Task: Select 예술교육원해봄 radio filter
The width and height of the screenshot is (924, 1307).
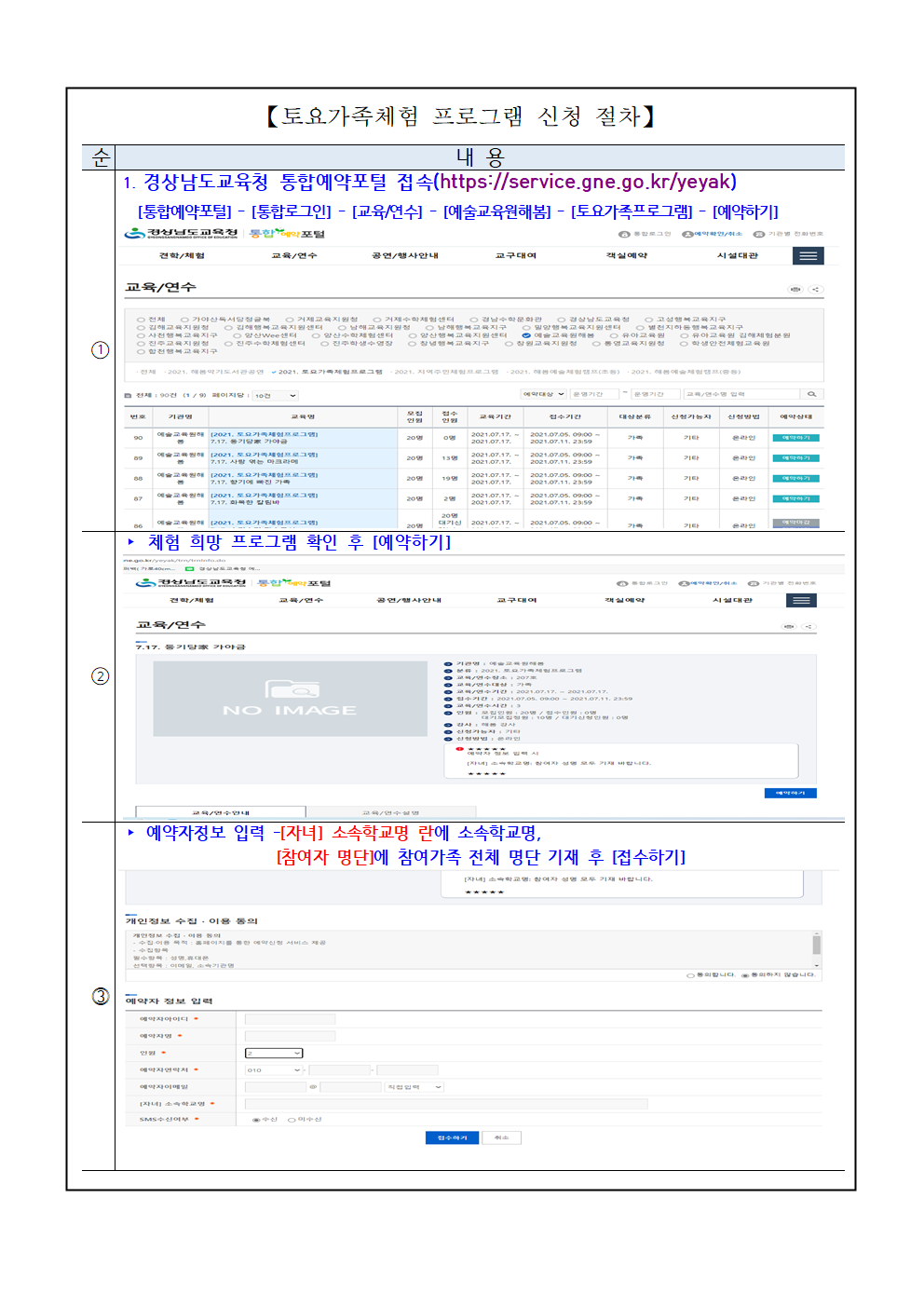Action: tap(526, 335)
